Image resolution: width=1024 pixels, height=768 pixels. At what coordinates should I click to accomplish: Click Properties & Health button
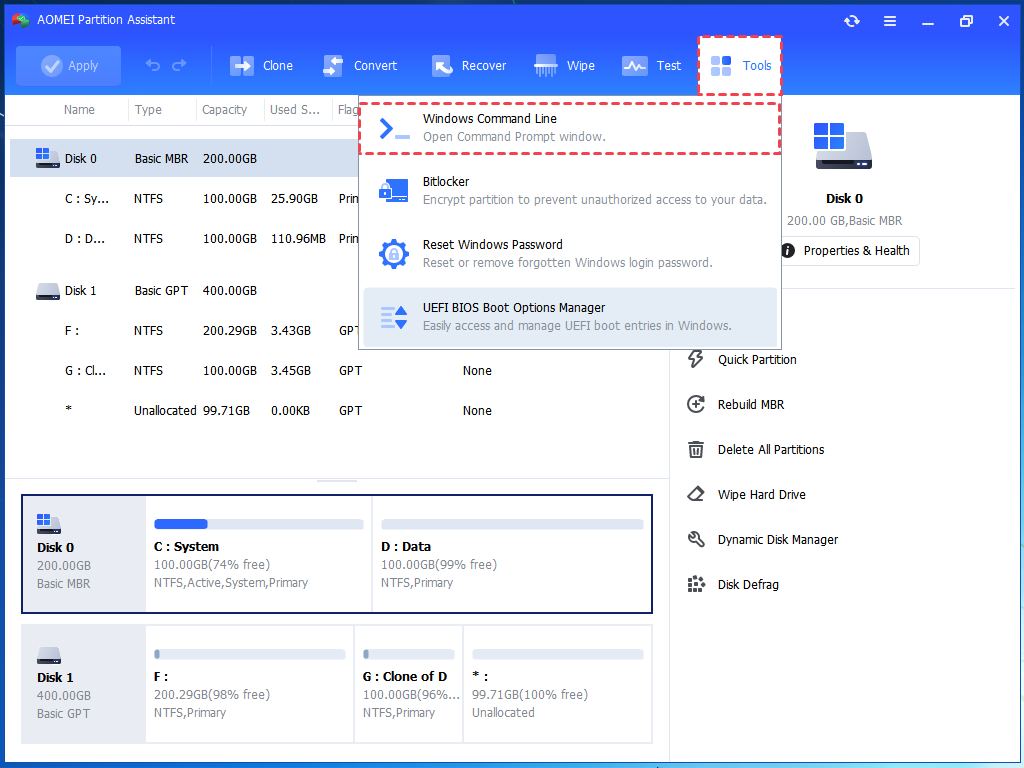coord(848,251)
